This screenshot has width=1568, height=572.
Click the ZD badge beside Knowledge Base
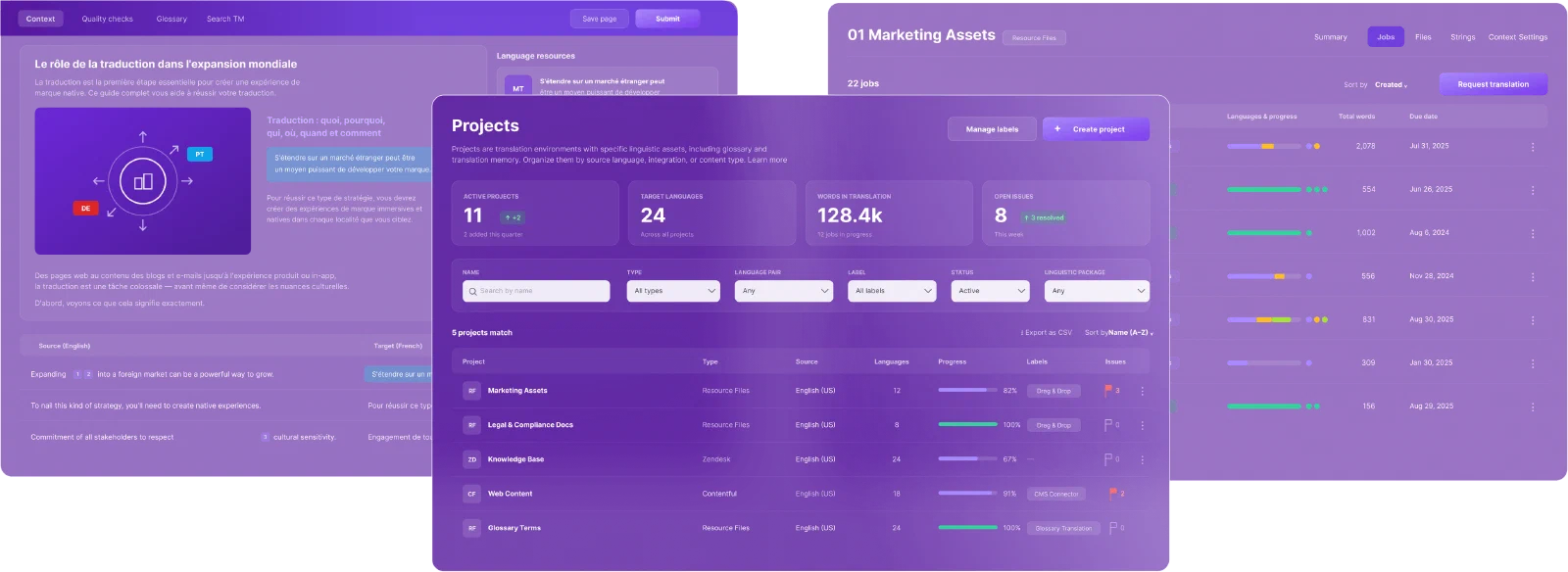(471, 459)
